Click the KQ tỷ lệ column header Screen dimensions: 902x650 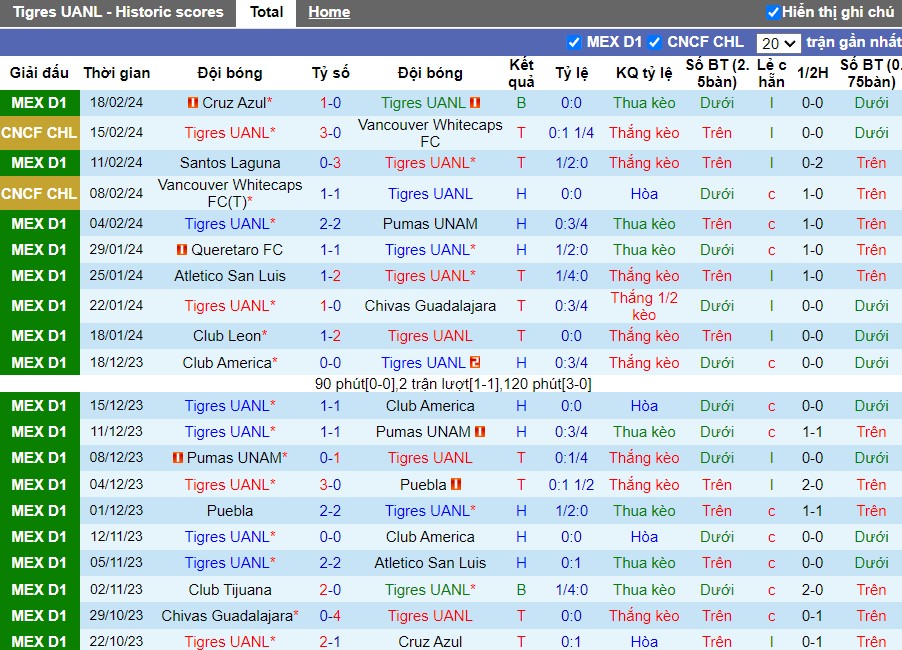coord(644,73)
